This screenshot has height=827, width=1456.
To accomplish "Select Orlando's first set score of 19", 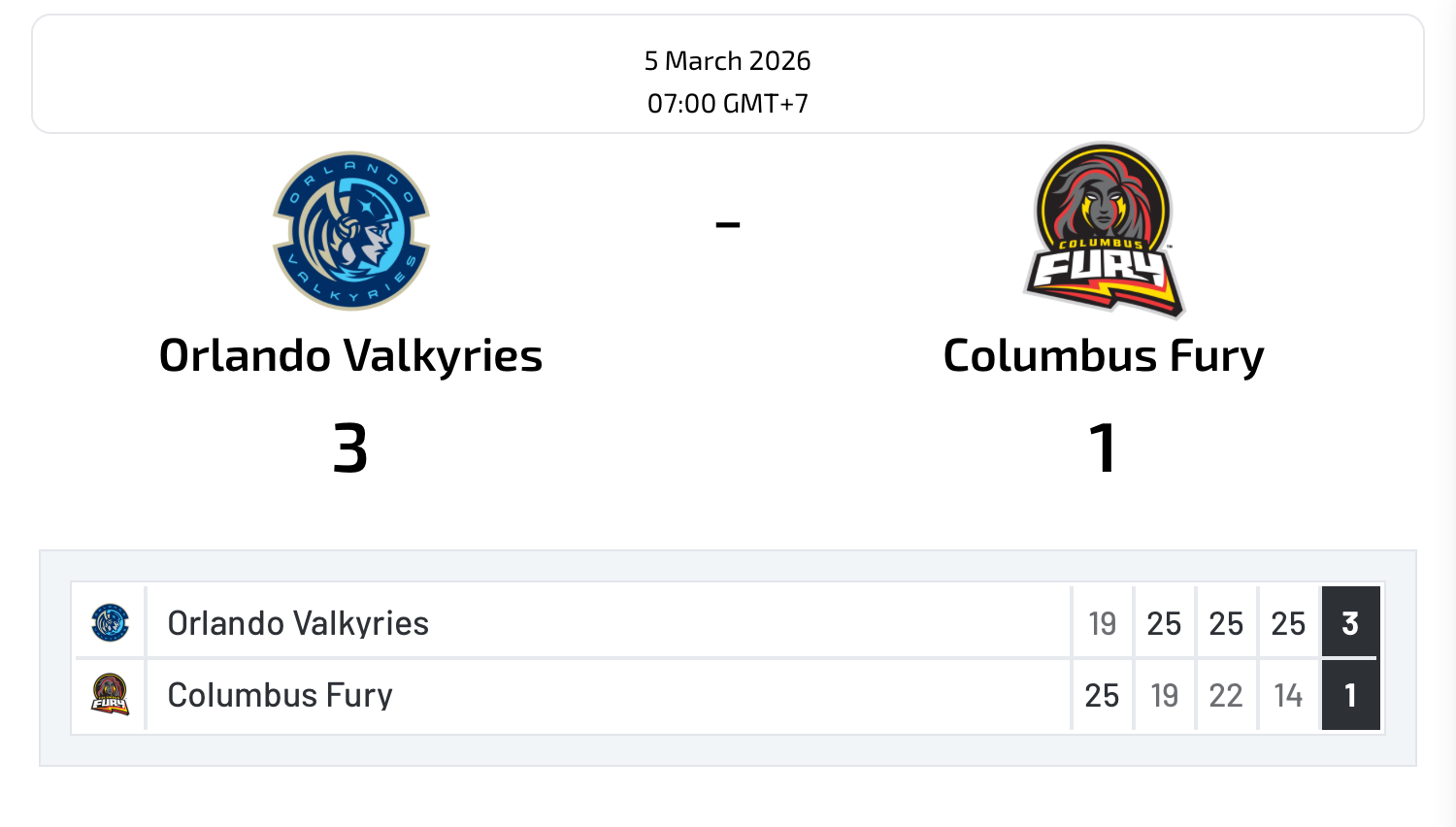I will tap(1102, 623).
